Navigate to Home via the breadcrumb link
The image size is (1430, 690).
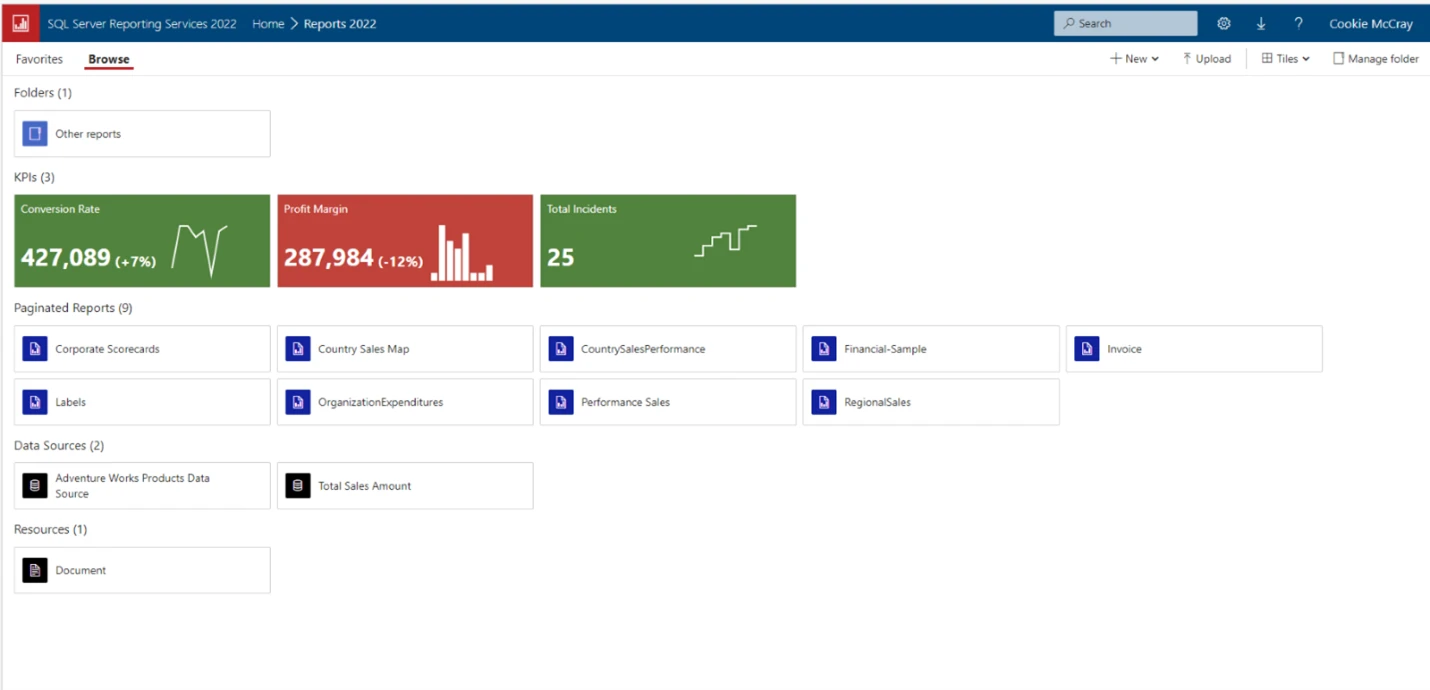[x=268, y=23]
